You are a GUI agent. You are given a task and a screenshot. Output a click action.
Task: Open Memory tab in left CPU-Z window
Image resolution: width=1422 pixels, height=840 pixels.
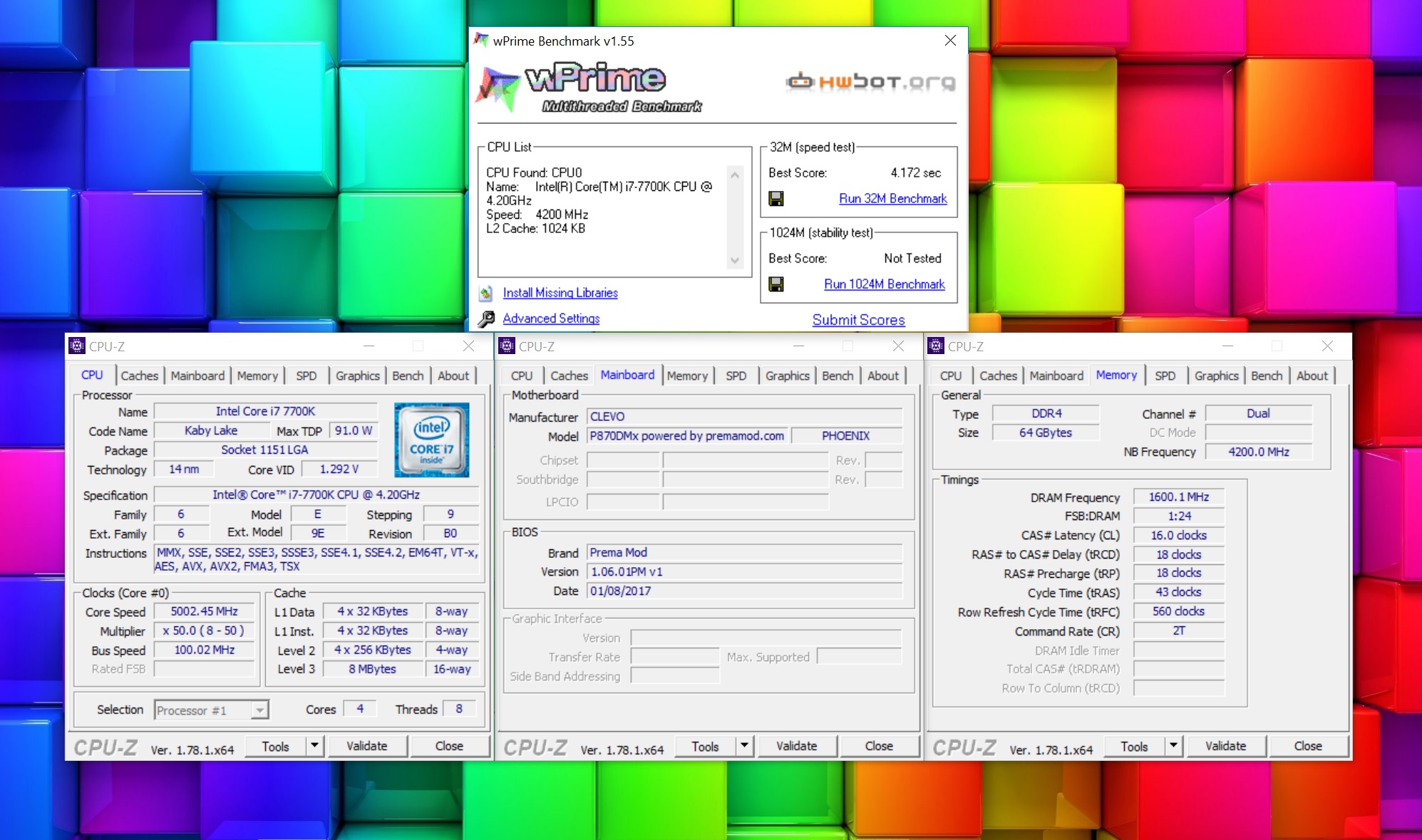(x=257, y=375)
